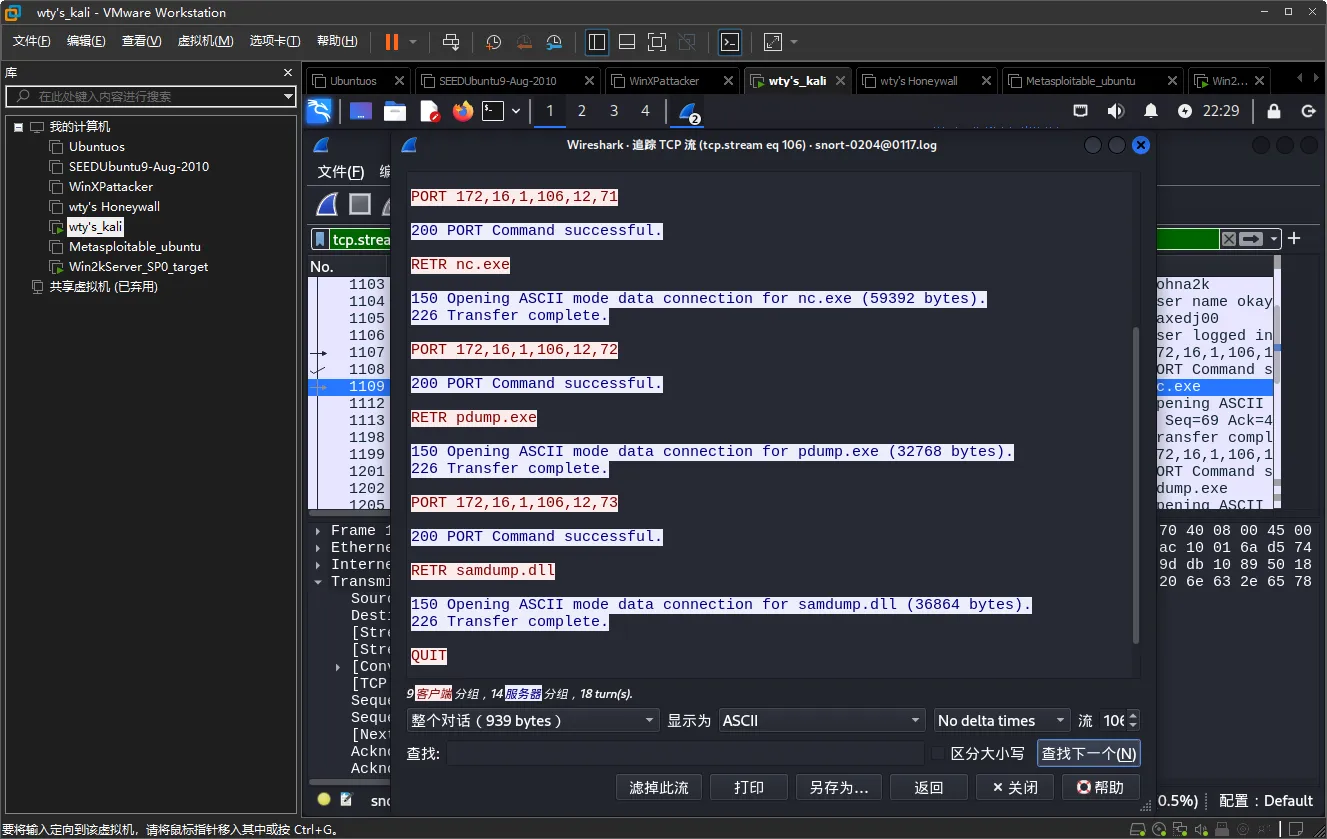Revert to snapshot via the toolbar icon
This screenshot has width=1327, height=839.
pyautogui.click(x=524, y=42)
